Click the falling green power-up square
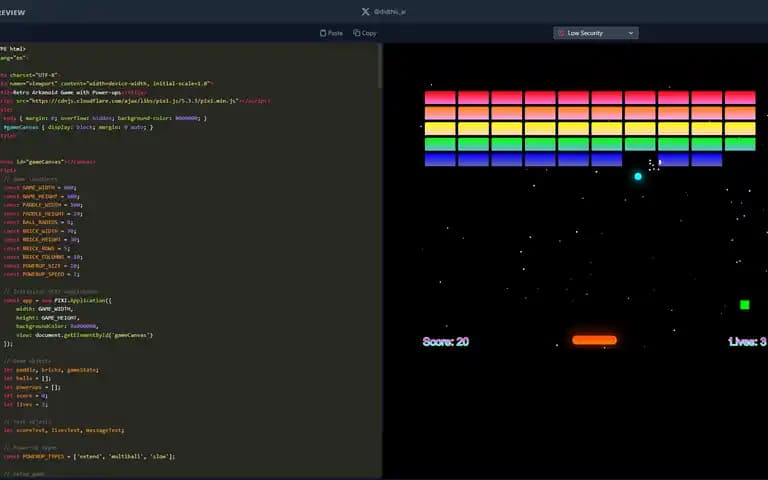 coord(744,305)
